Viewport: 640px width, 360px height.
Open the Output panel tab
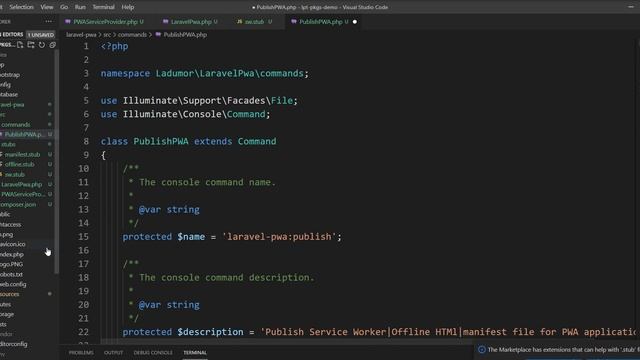coord(113,352)
